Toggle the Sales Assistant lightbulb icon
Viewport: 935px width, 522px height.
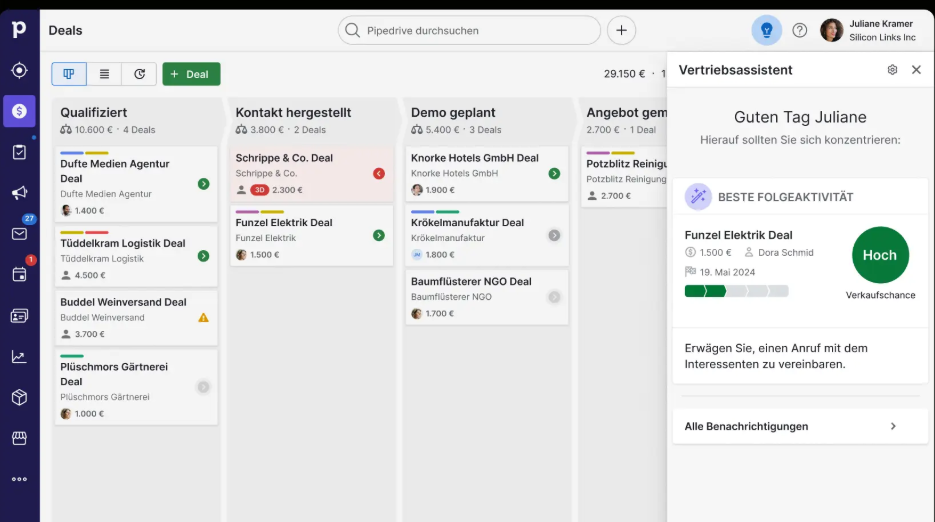[x=766, y=30]
